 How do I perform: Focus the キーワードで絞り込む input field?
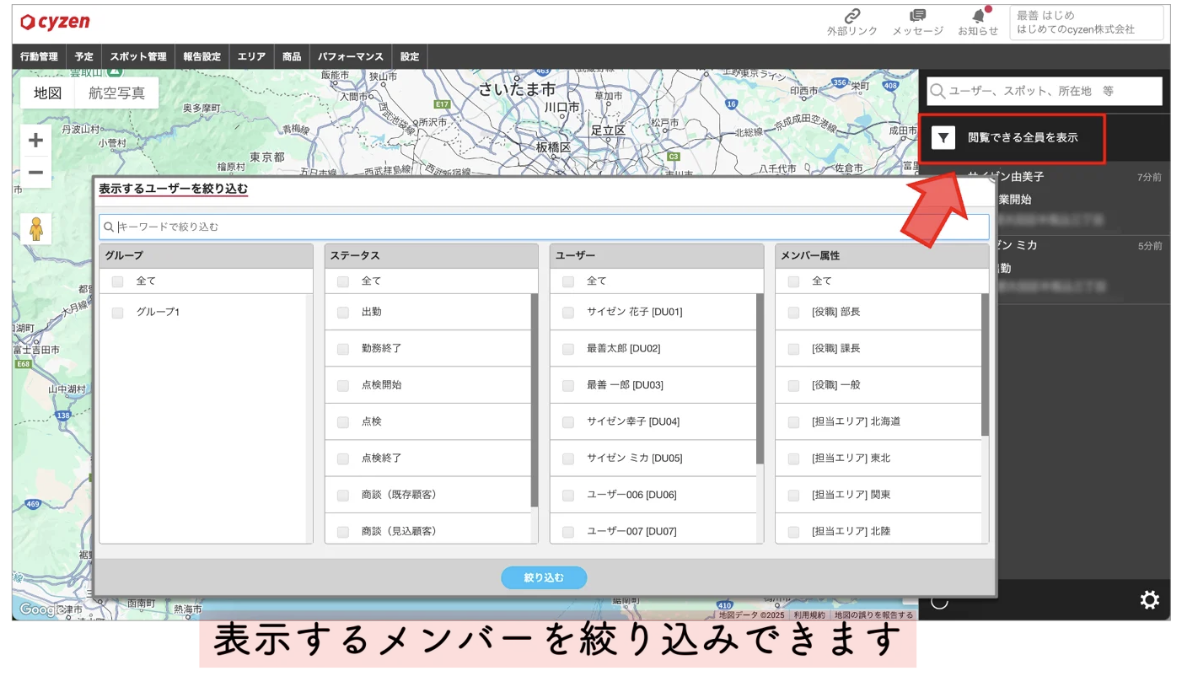(x=544, y=227)
